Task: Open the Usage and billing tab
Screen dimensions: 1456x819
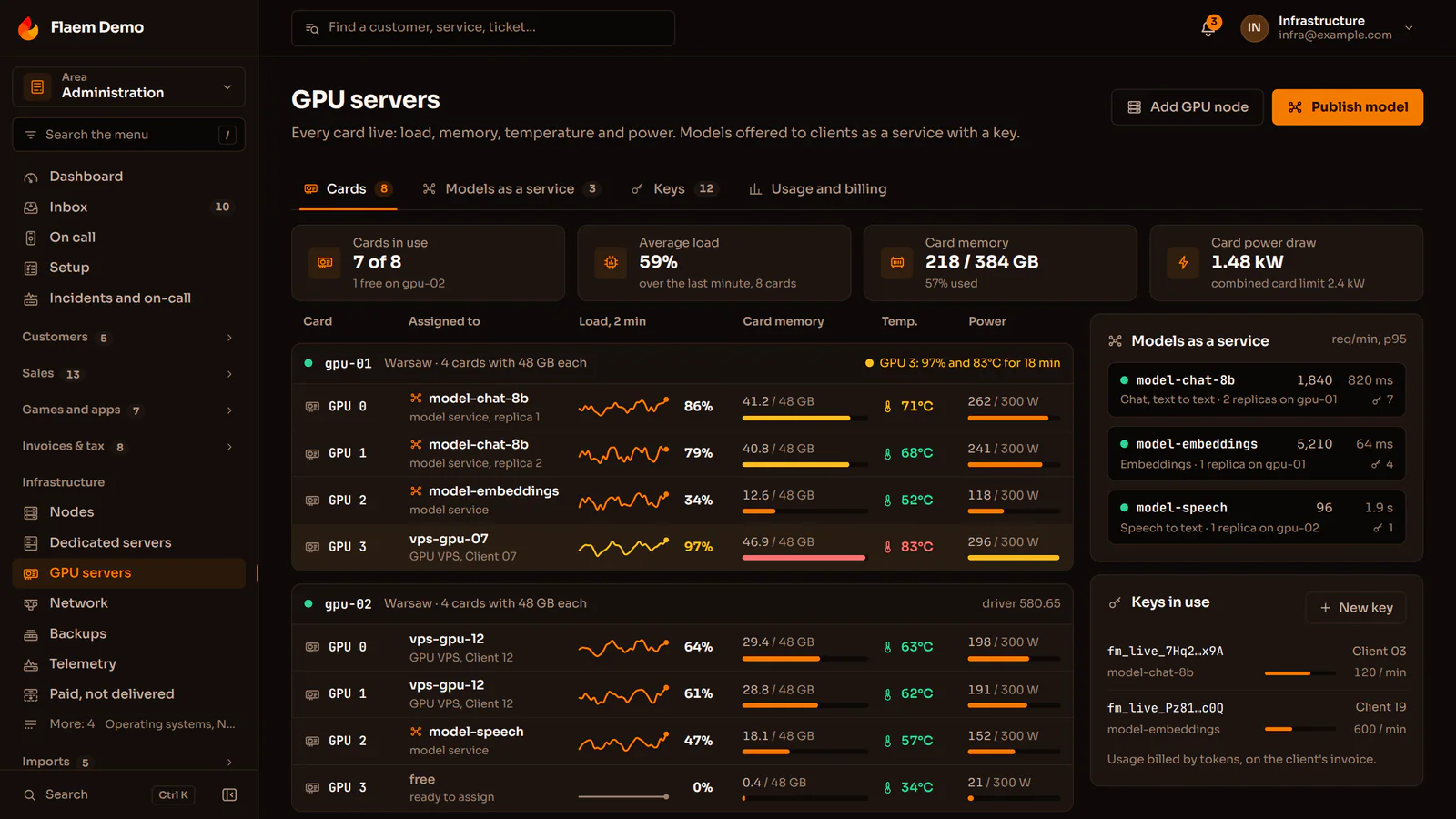Action: [x=817, y=189]
